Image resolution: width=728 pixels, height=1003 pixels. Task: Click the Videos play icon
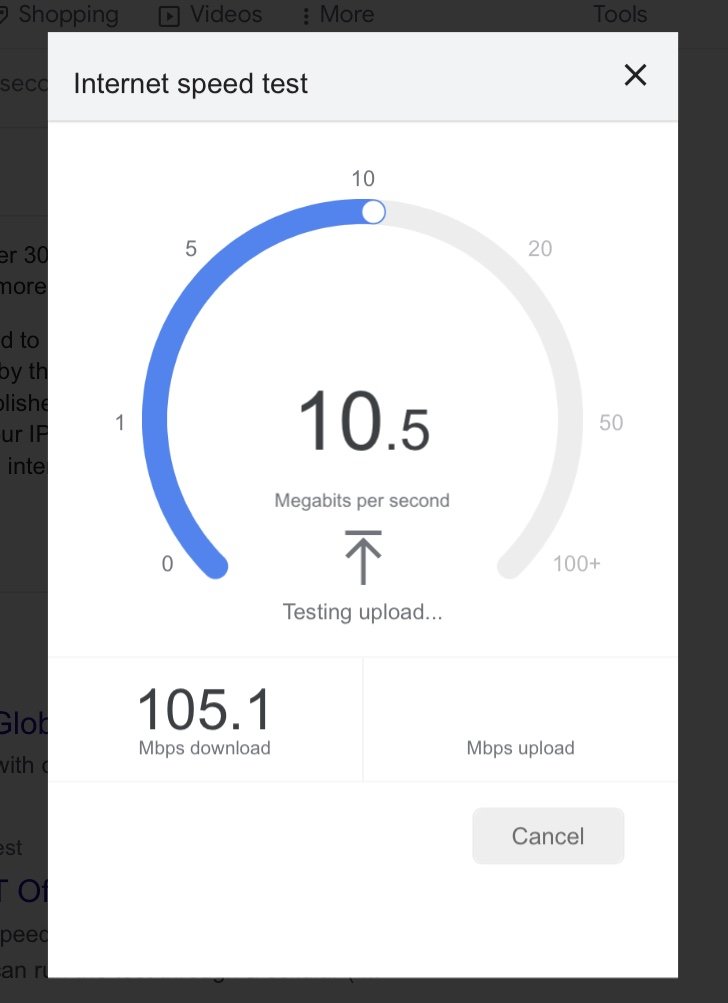[x=169, y=16]
